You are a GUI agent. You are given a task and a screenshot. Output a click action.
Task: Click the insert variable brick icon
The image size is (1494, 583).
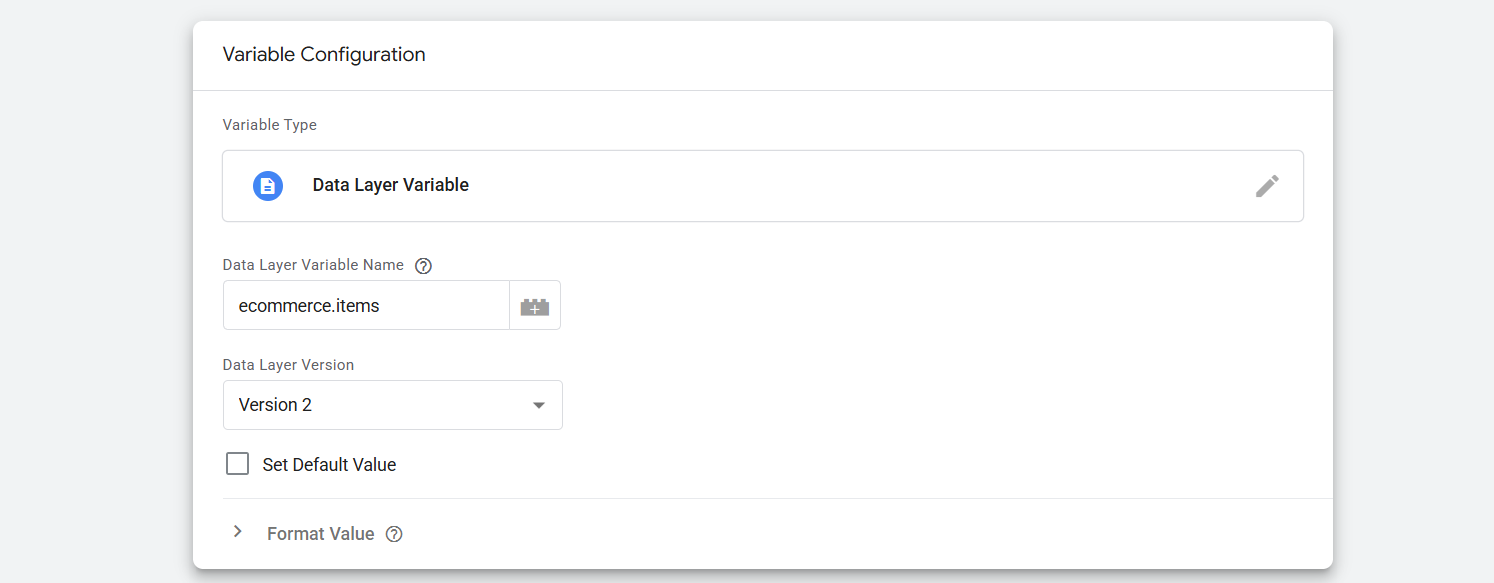535,306
